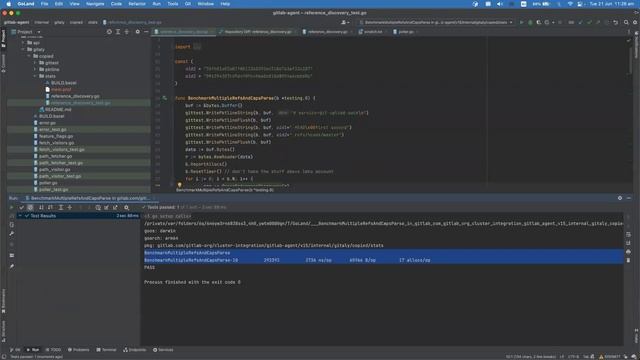Switch to reference_discovery.go editor tab
This screenshot has height=360, width=640.
pos(327,32)
